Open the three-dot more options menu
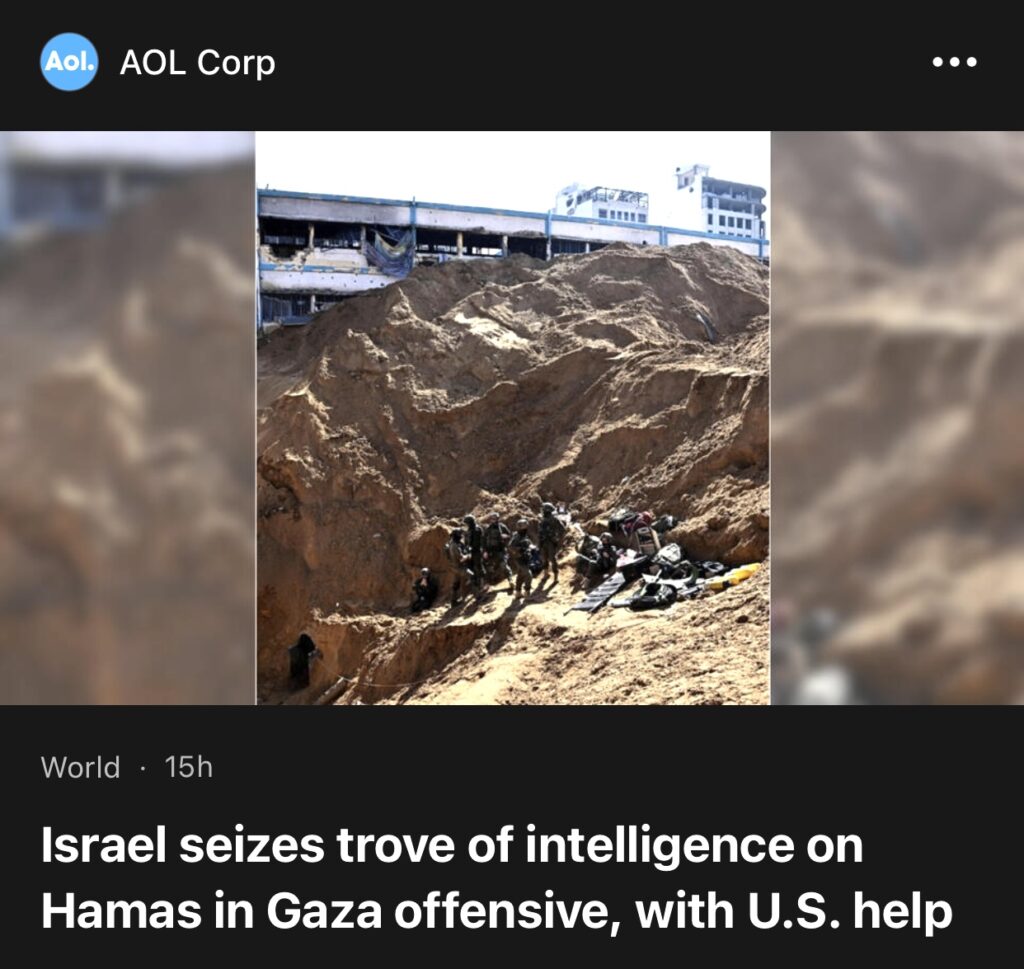 coord(954,62)
